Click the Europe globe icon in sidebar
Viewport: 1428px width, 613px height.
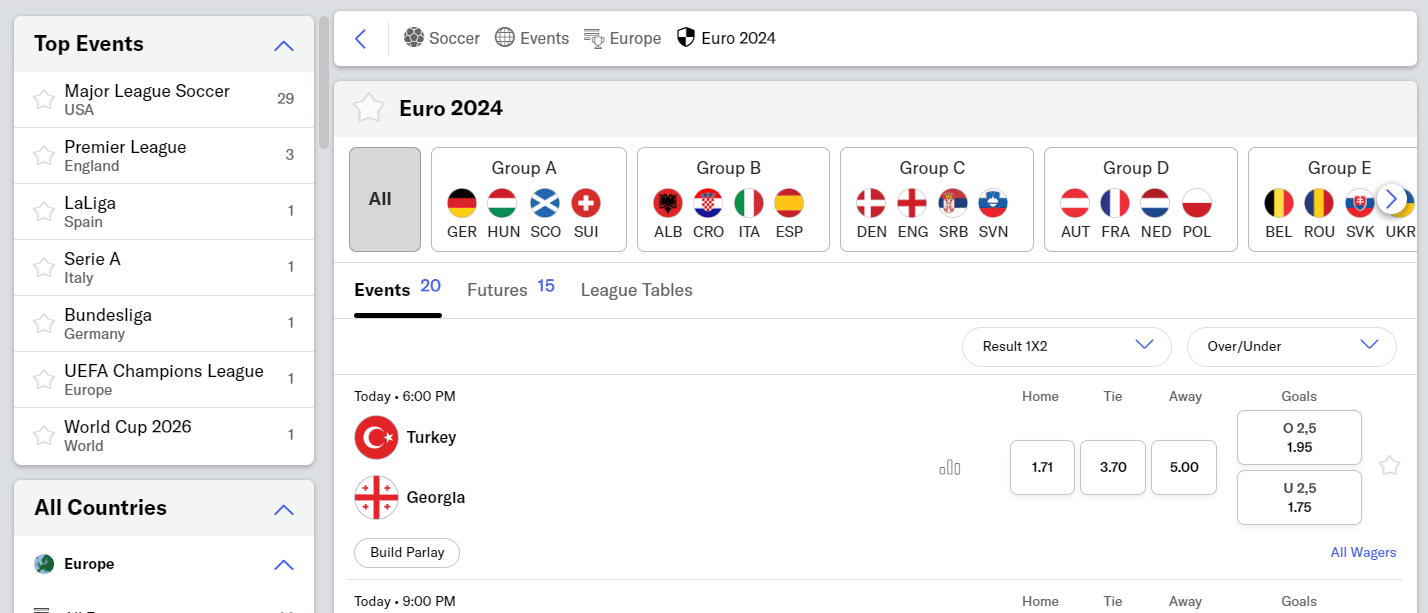click(44, 563)
